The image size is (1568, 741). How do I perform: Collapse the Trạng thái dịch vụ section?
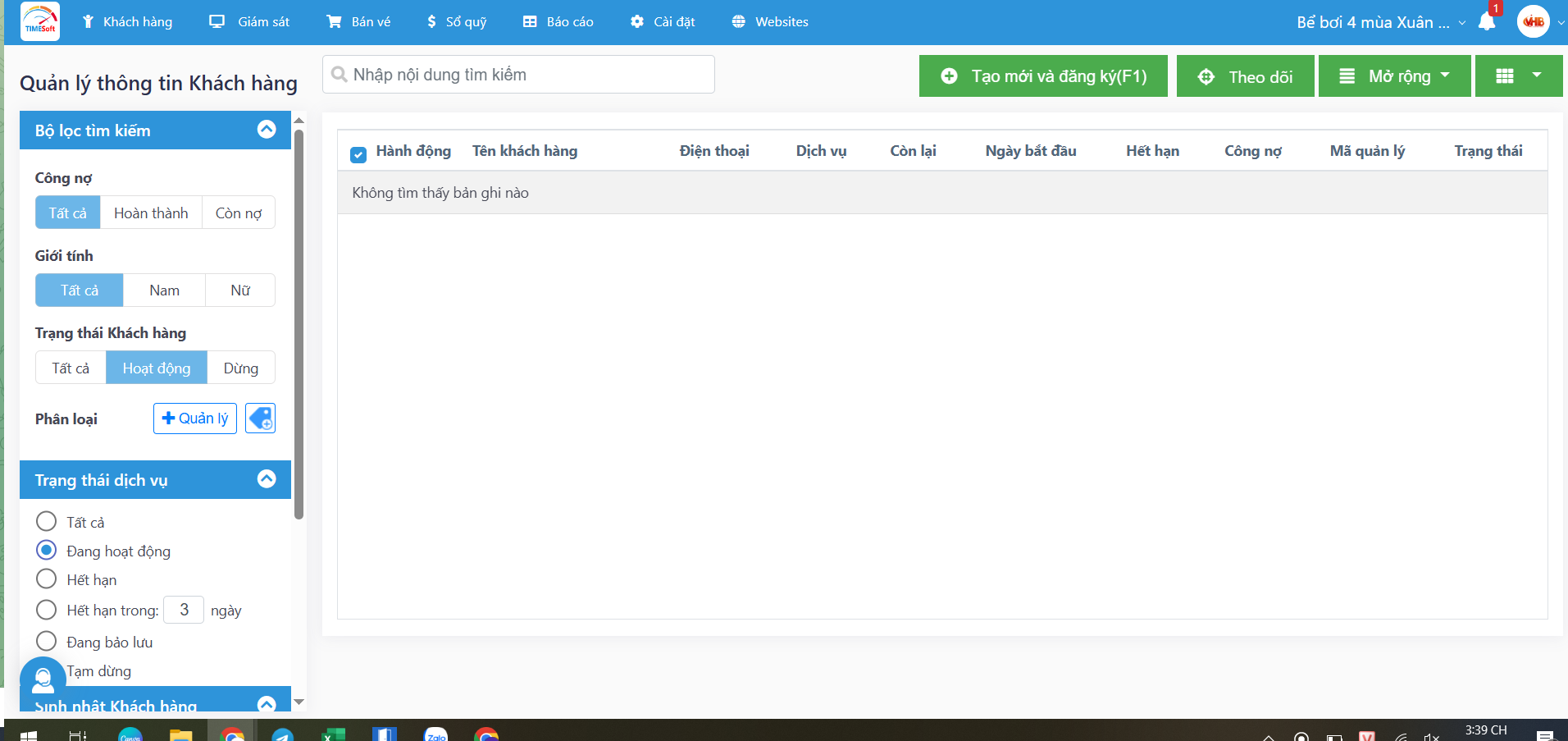click(267, 479)
